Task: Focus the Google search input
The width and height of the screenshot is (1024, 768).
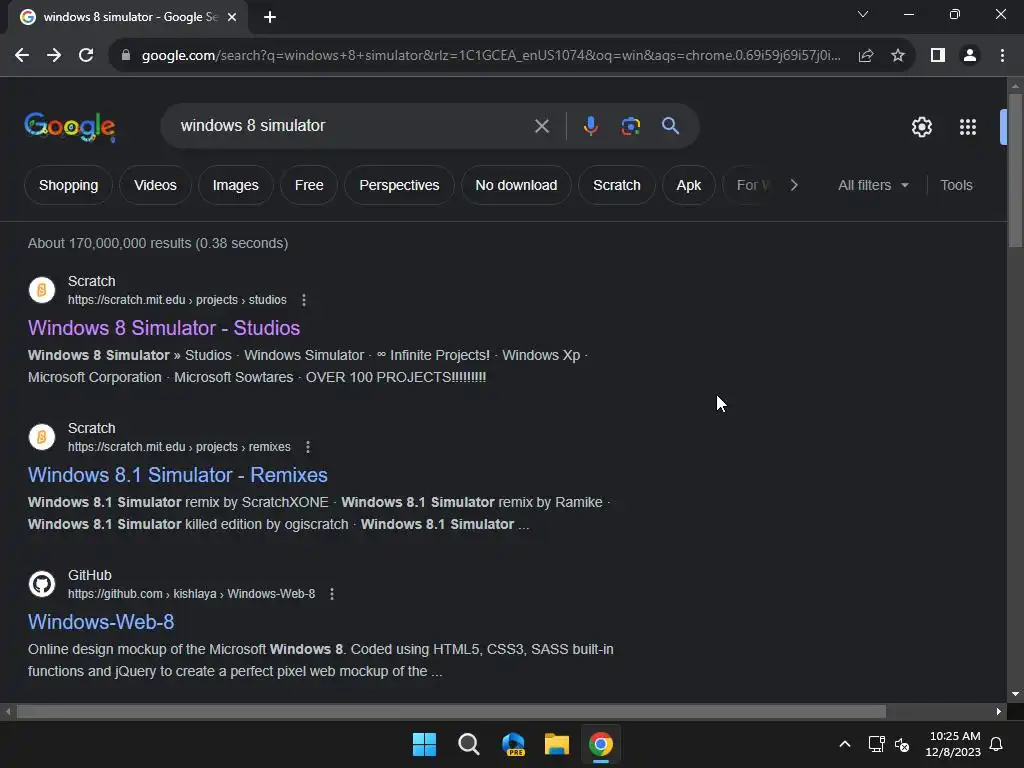Action: tap(353, 126)
